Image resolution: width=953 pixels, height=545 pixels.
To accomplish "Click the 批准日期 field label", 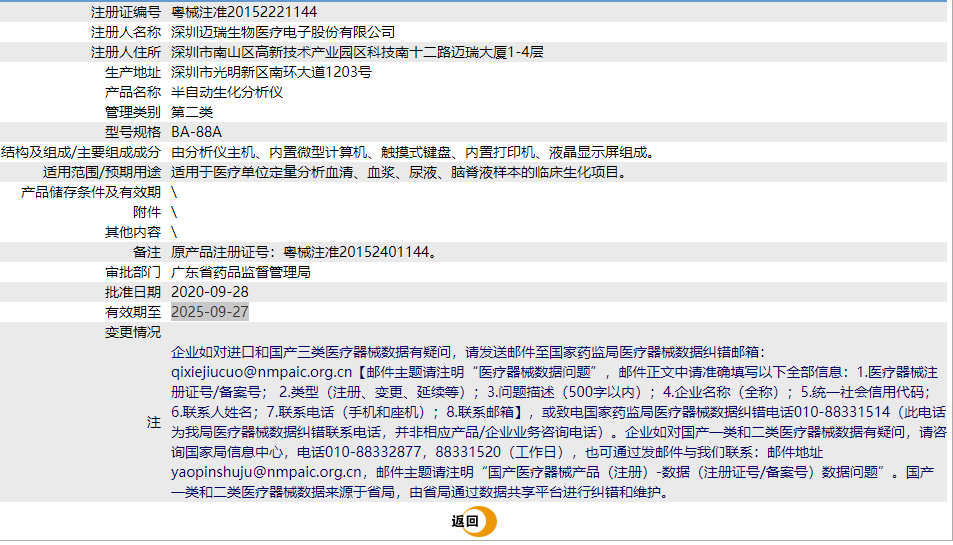I will [x=132, y=292].
